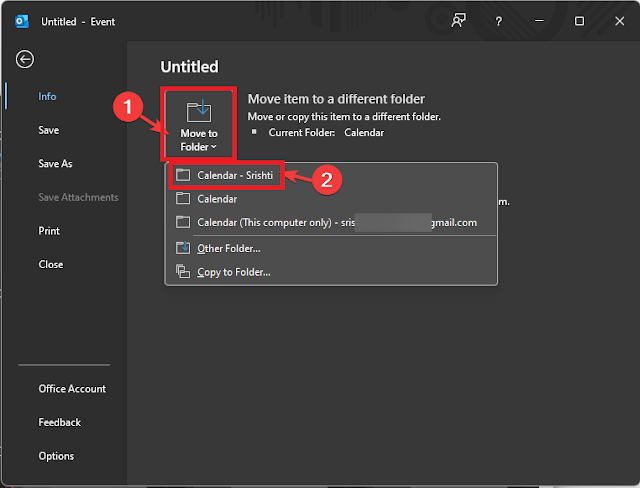The image size is (640, 488).
Task: Open Office Account page
Action: [x=72, y=389]
